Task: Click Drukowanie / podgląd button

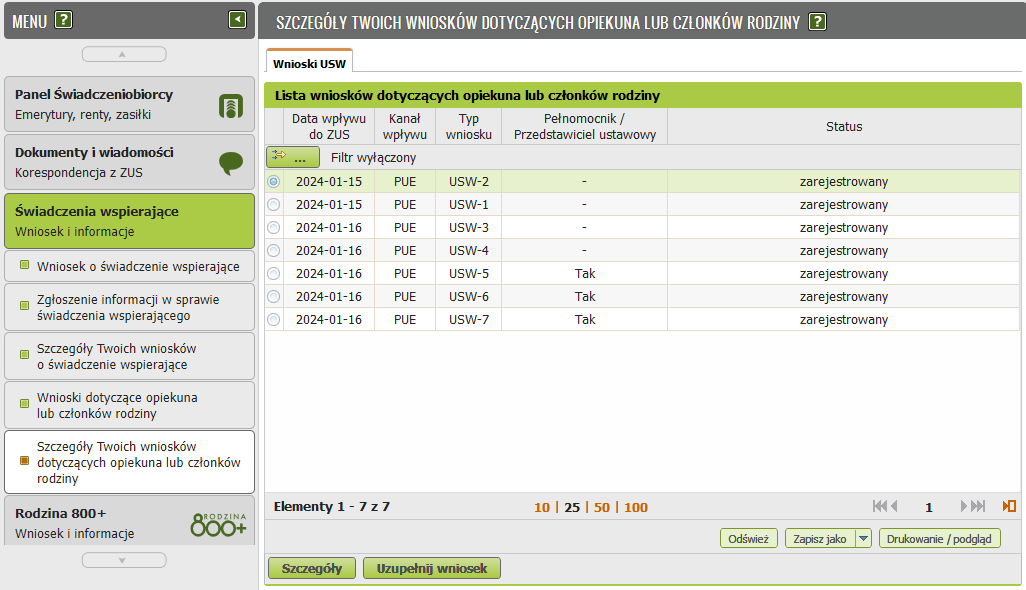Action: point(939,538)
